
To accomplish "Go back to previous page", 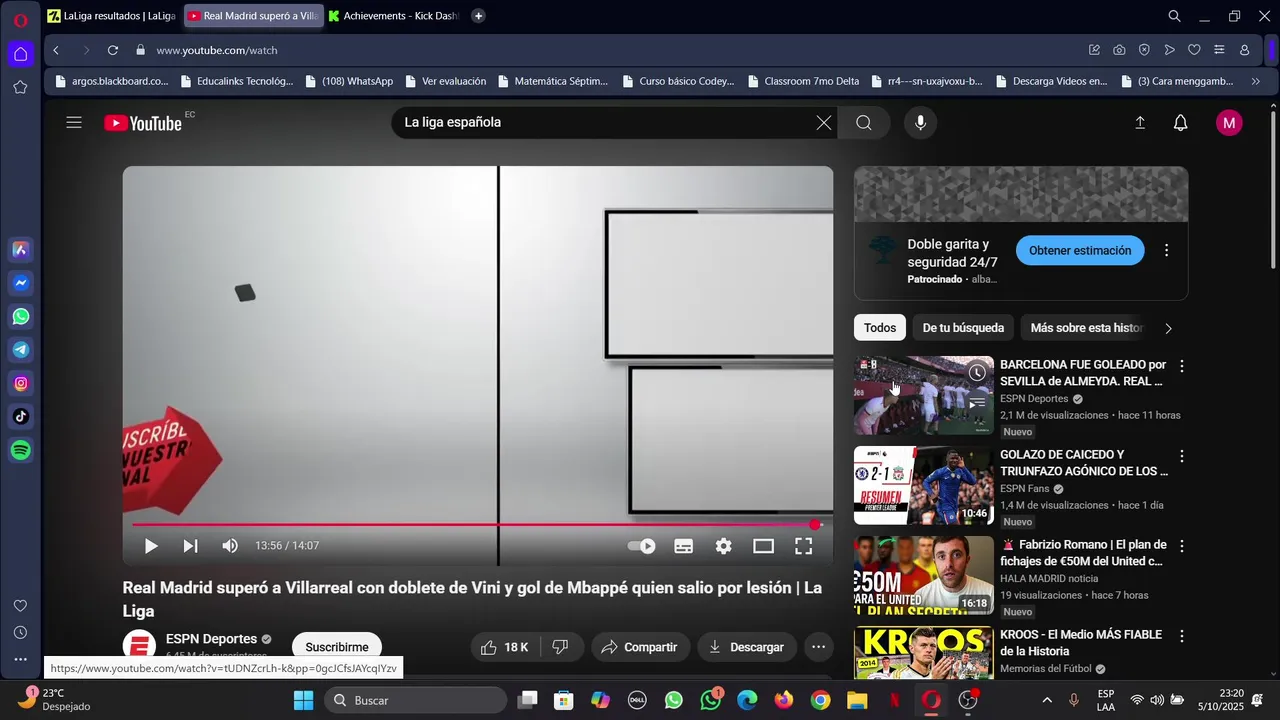I will pyautogui.click(x=56, y=50).
